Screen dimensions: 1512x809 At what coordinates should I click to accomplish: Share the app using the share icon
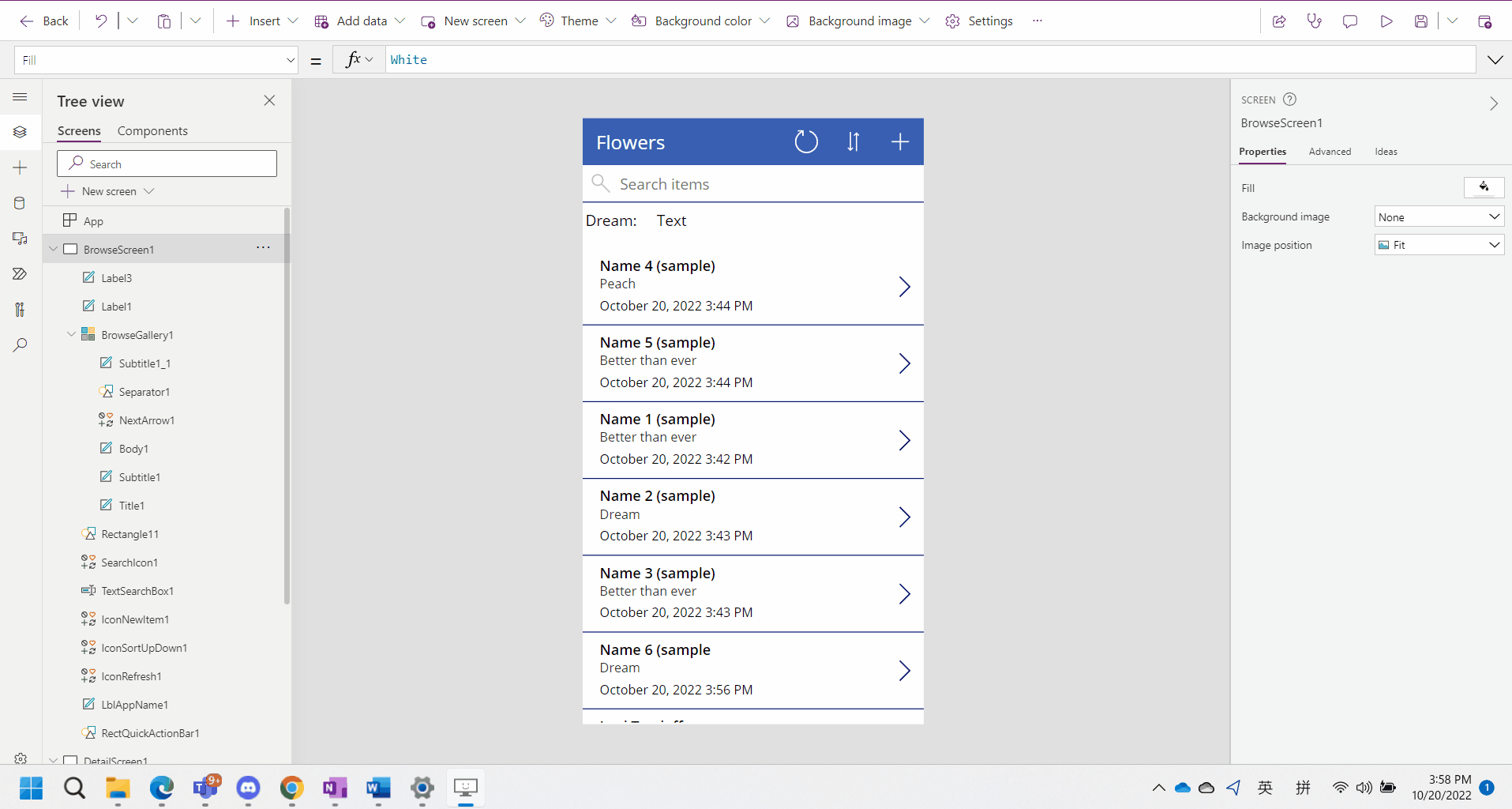coord(1280,21)
